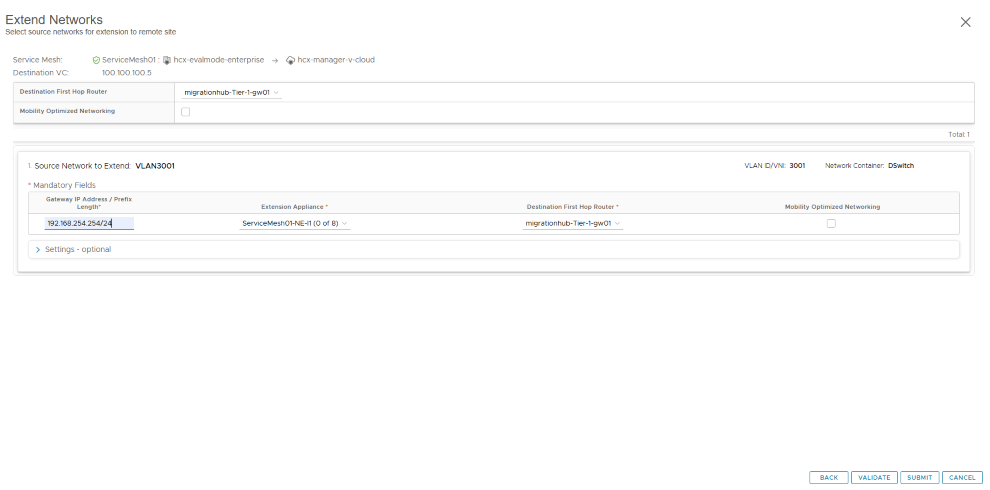This screenshot has height=490, width=990.
Task: Tick Mobility Optimized Networking checkbox in VLAN3001 row
Action: click(x=831, y=224)
